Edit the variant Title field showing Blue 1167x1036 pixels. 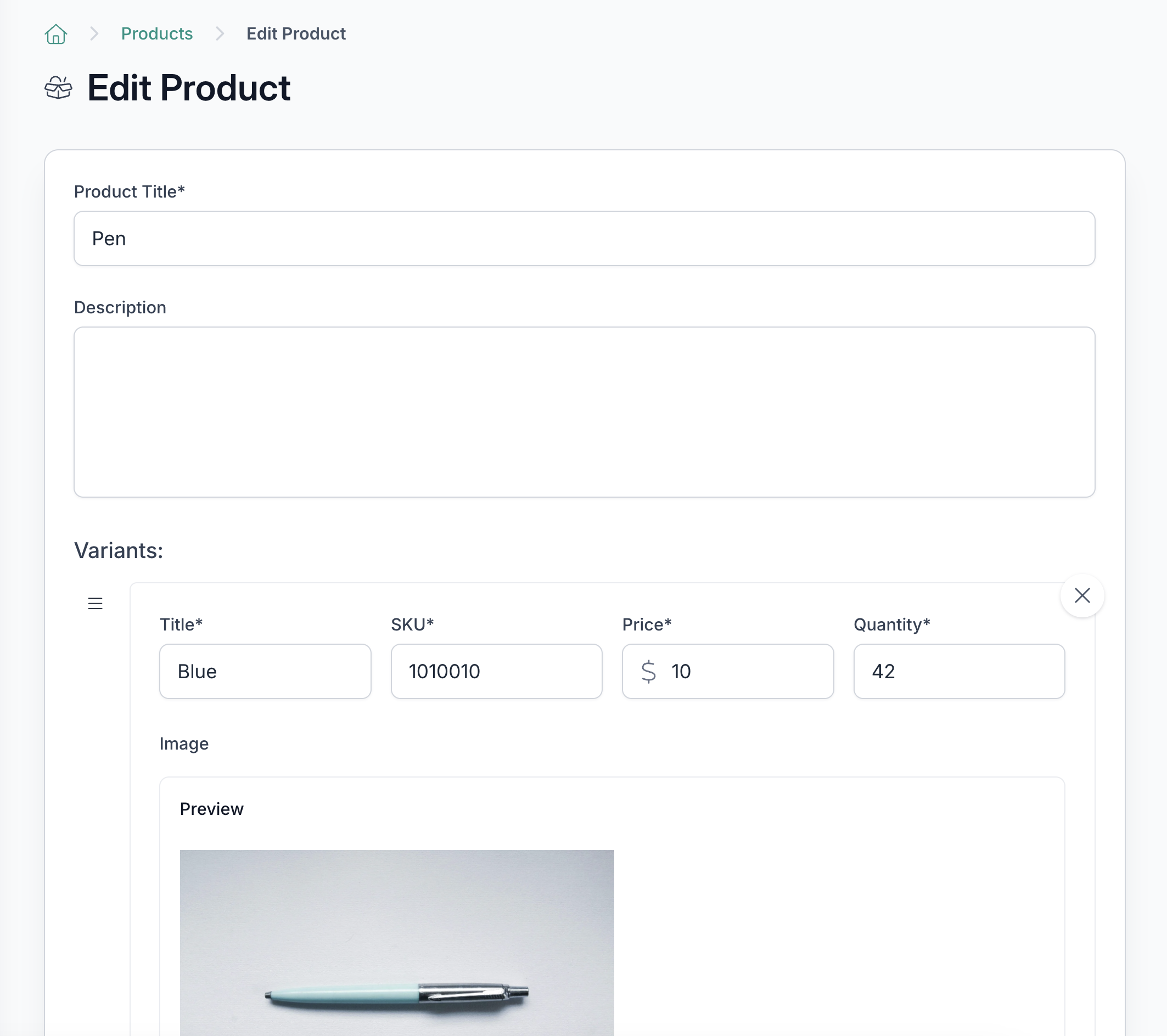click(x=265, y=671)
